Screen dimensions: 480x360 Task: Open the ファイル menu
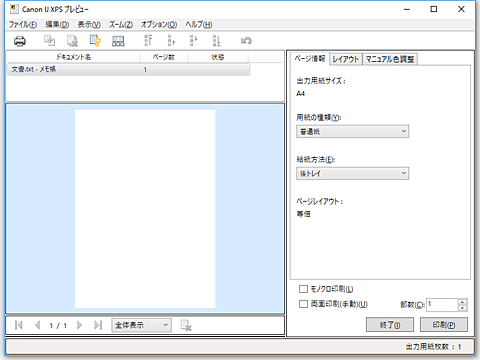click(x=23, y=24)
